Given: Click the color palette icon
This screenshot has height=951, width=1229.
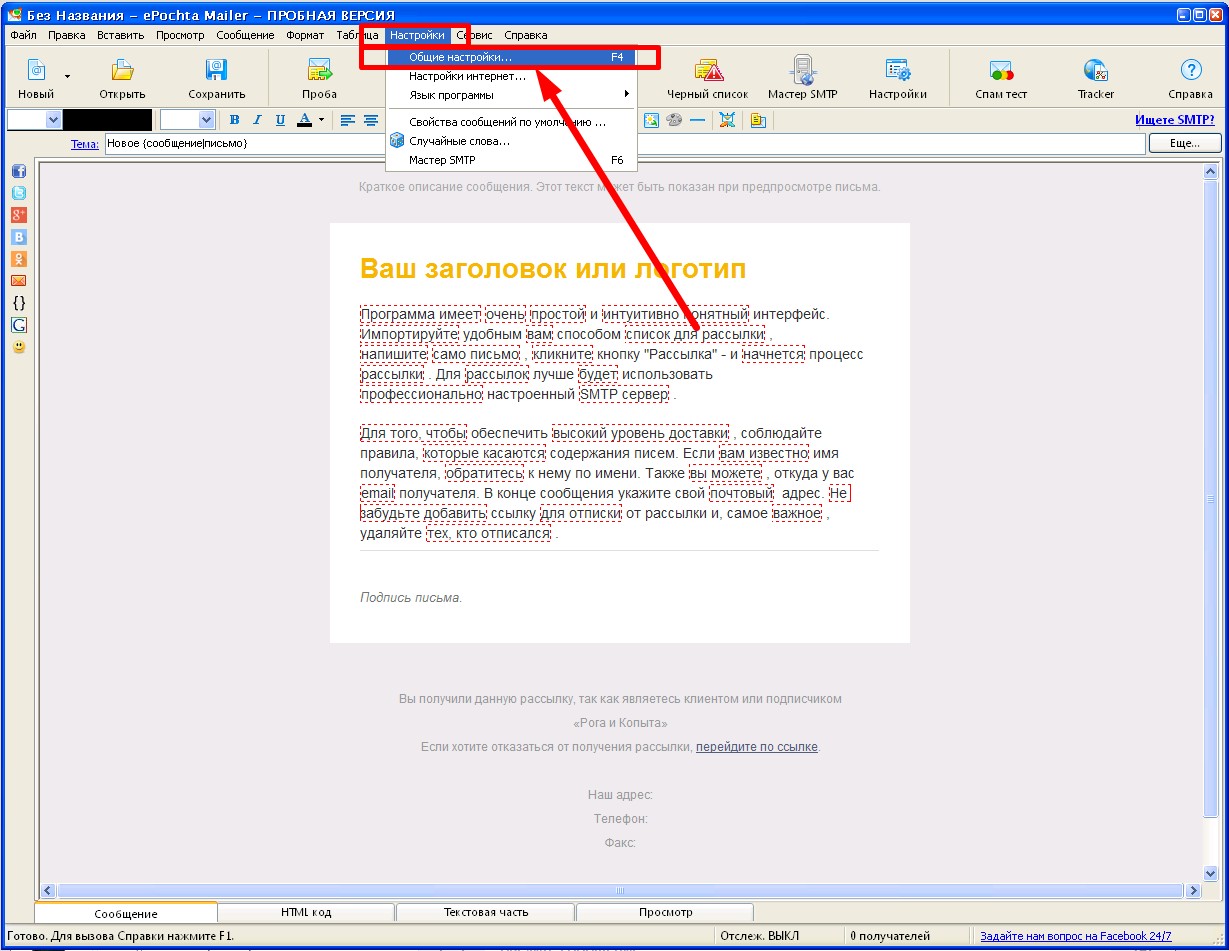Looking at the screenshot, I should [x=674, y=120].
